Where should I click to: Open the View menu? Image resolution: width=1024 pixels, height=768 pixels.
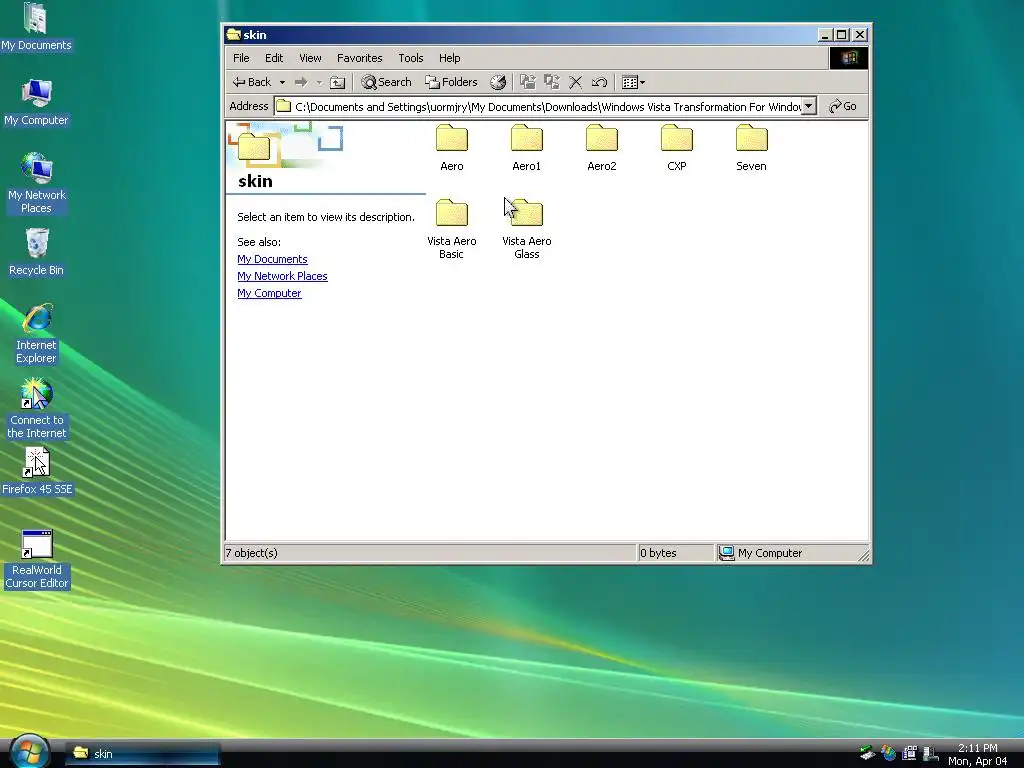point(310,58)
